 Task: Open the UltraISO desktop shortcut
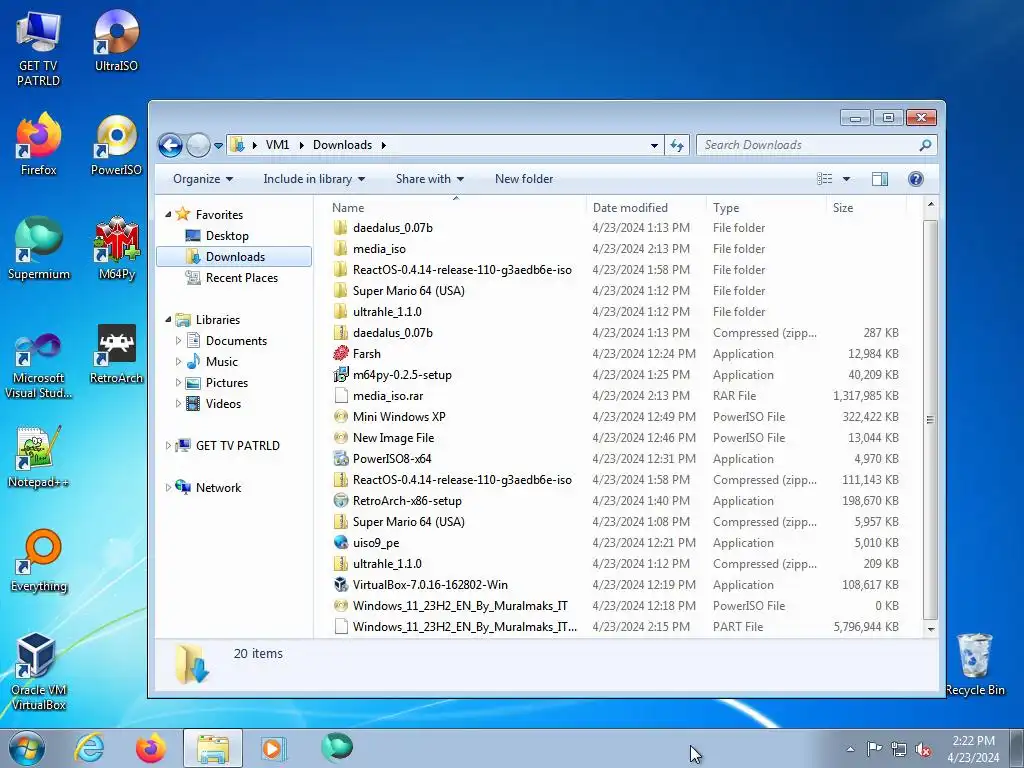(x=116, y=40)
